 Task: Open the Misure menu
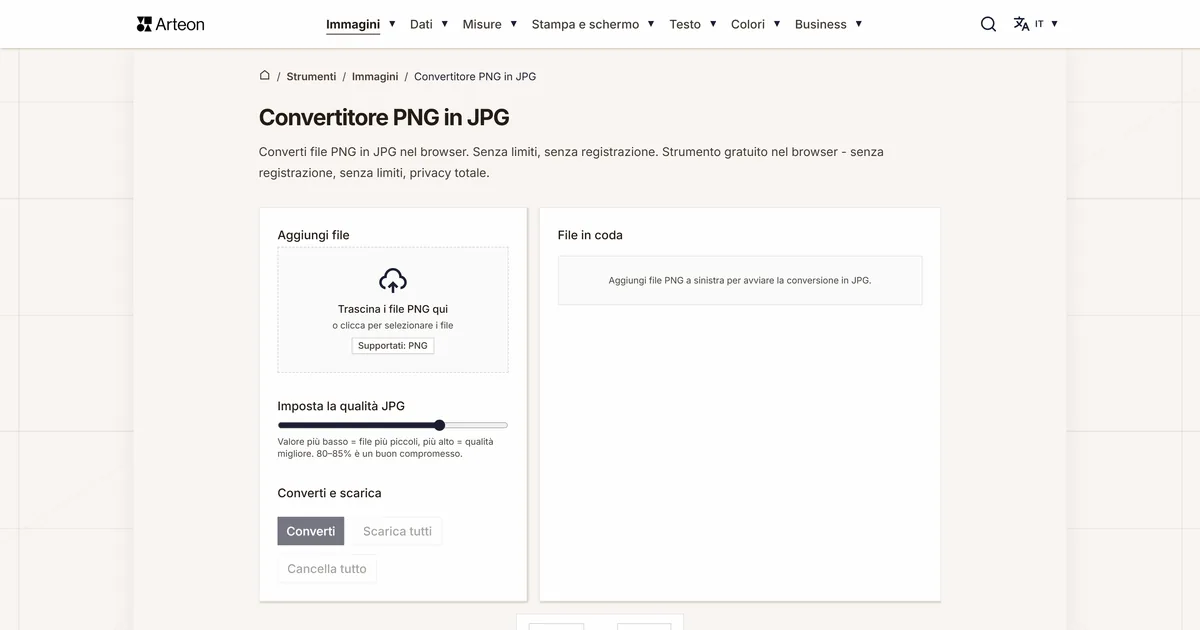[x=482, y=24]
